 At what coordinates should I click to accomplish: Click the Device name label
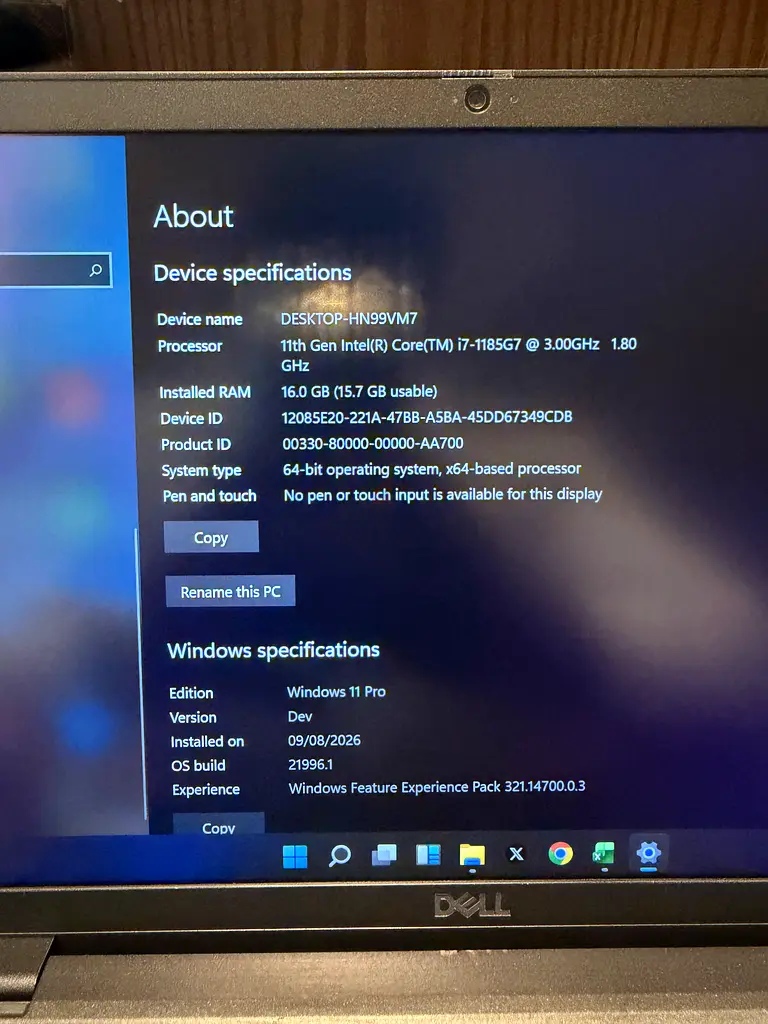(x=200, y=319)
